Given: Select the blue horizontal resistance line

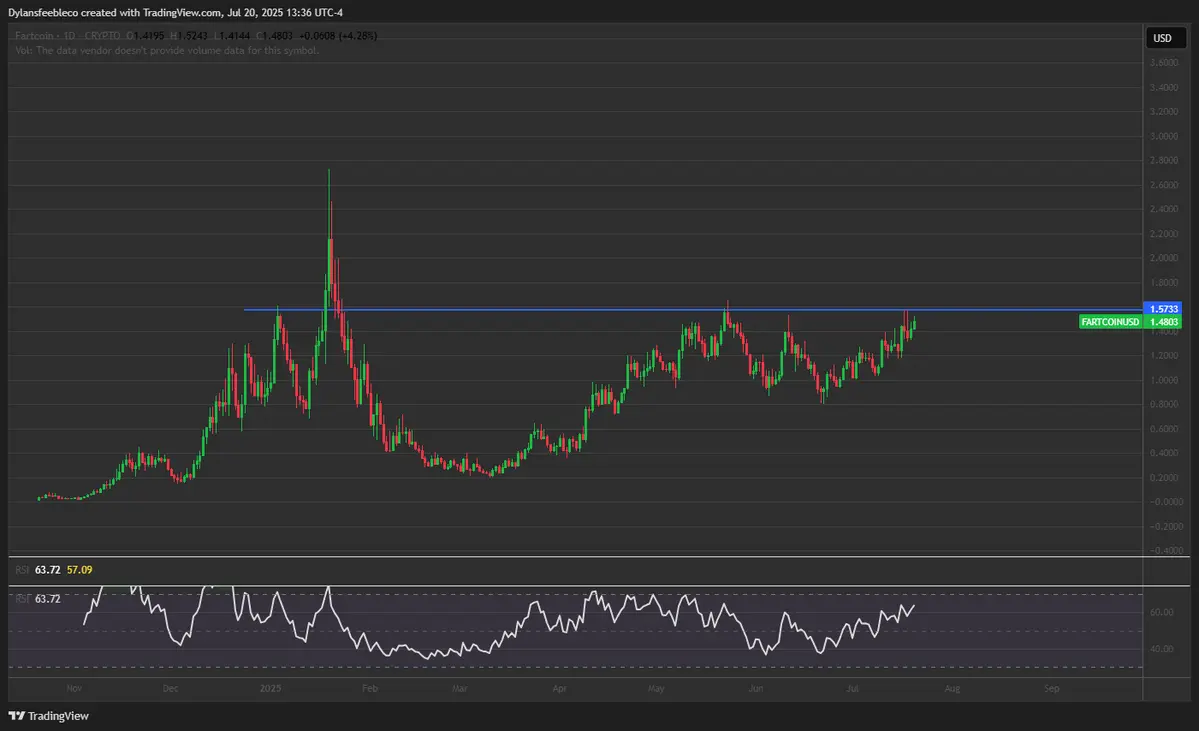Looking at the screenshot, I should 692,310.
